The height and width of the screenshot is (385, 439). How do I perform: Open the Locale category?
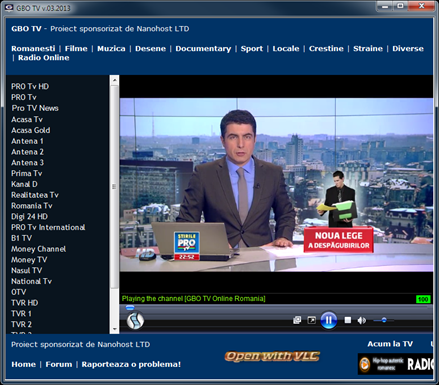286,49
